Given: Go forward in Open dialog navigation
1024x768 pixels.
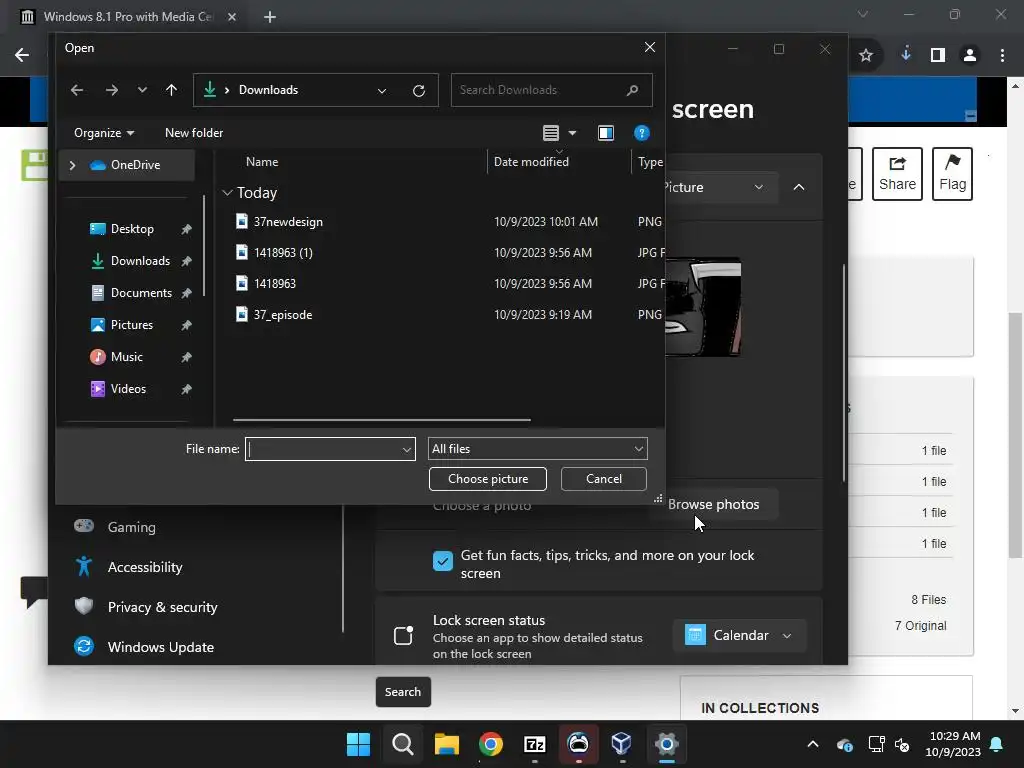Looking at the screenshot, I should pyautogui.click(x=112, y=90).
